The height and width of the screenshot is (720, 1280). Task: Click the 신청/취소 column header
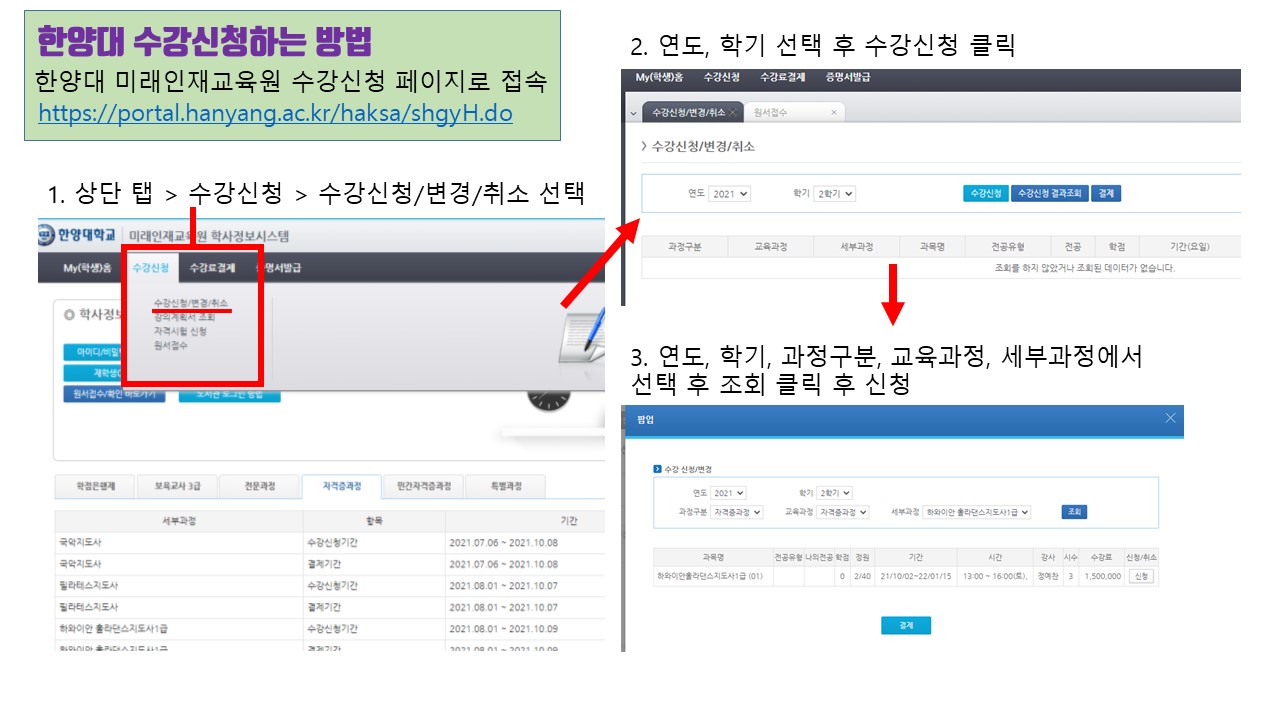(1141, 556)
